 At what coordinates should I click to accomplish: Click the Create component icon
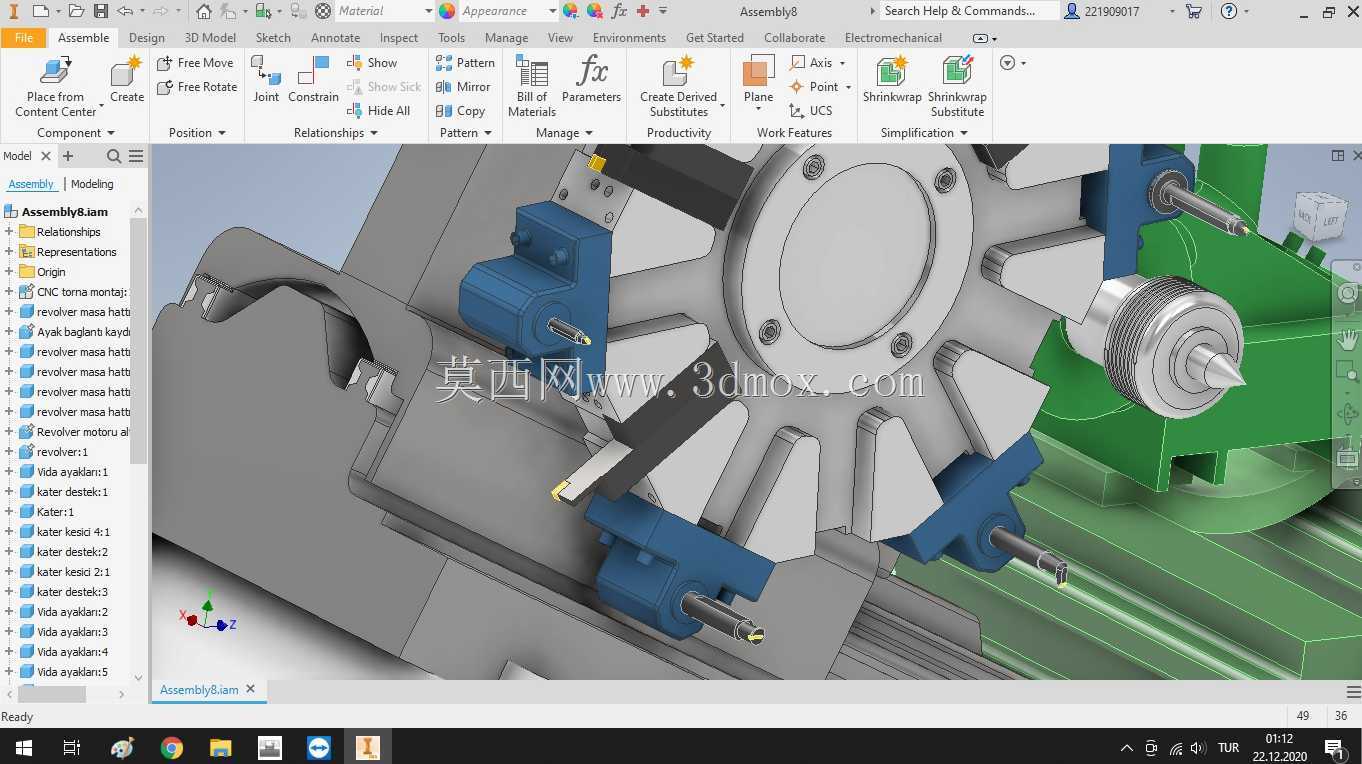(127, 72)
